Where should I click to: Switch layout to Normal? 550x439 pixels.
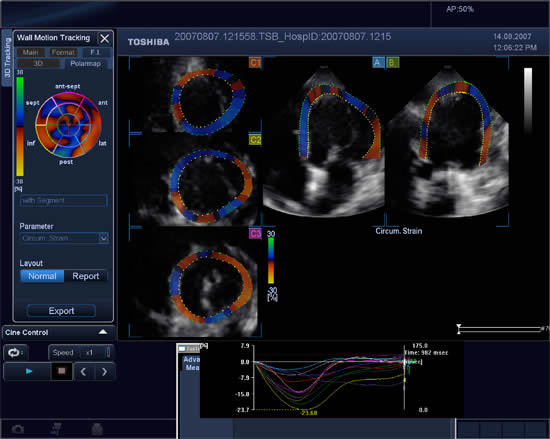pos(42,276)
